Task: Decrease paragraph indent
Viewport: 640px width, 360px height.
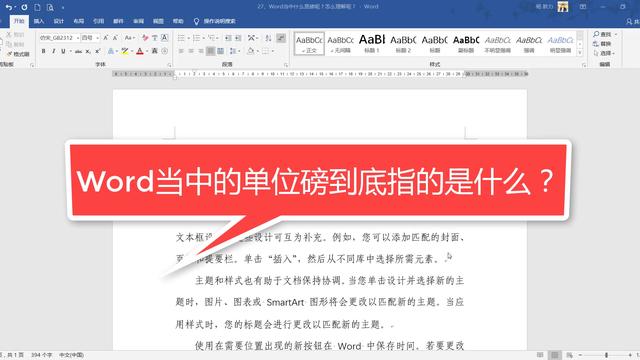Action: tap(228, 38)
